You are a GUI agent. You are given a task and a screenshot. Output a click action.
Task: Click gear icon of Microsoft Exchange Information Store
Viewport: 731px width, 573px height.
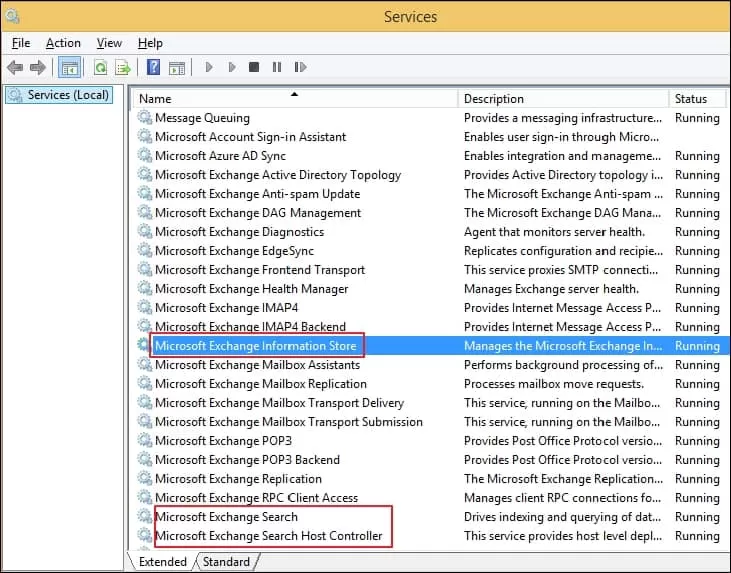click(x=143, y=345)
